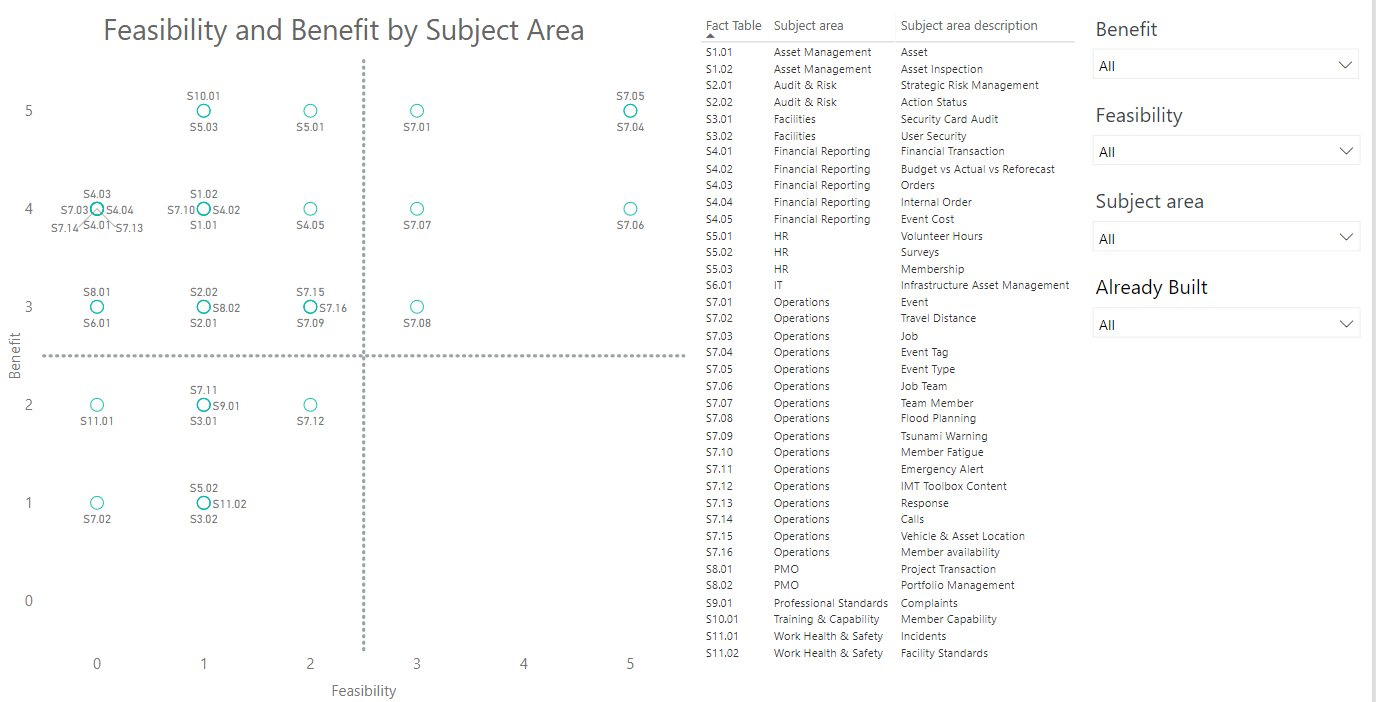
Task: Select the Facility Standards table row
Action: [889, 653]
